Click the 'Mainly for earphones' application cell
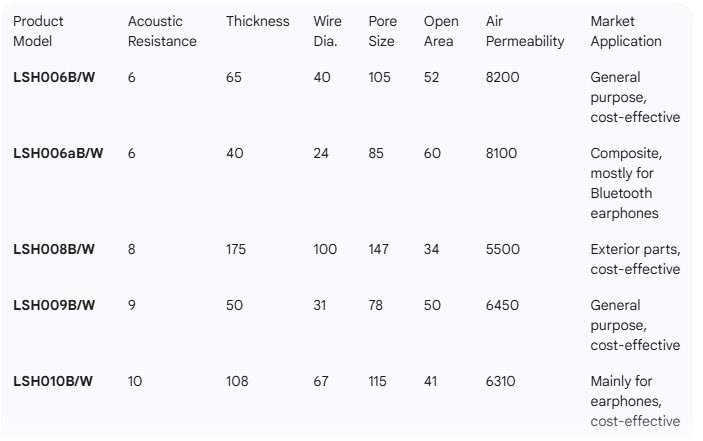The image size is (703, 441). coord(635,402)
